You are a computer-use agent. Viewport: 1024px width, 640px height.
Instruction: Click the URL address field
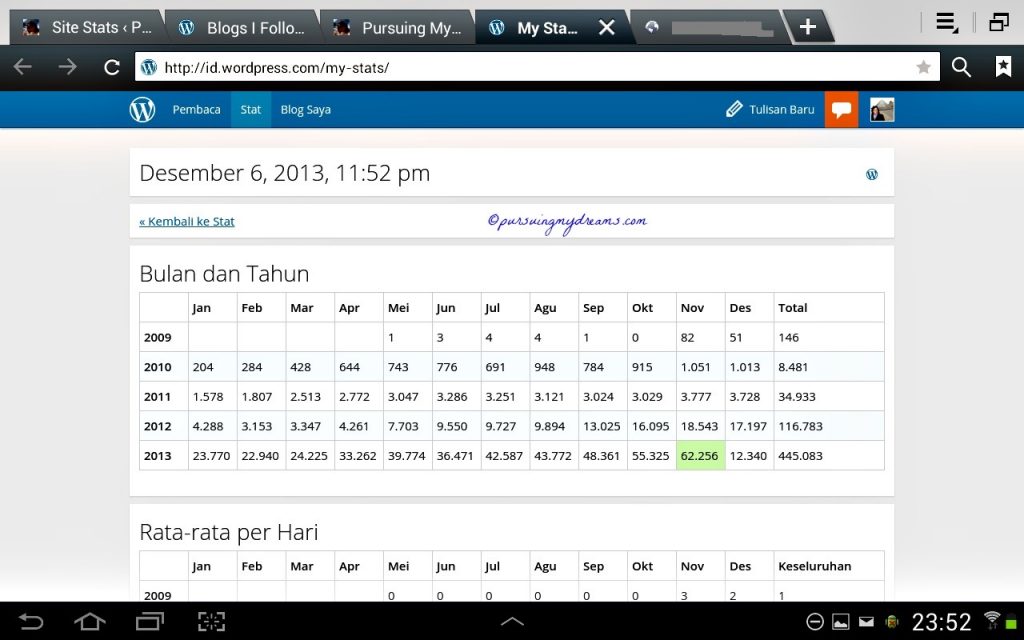530,67
